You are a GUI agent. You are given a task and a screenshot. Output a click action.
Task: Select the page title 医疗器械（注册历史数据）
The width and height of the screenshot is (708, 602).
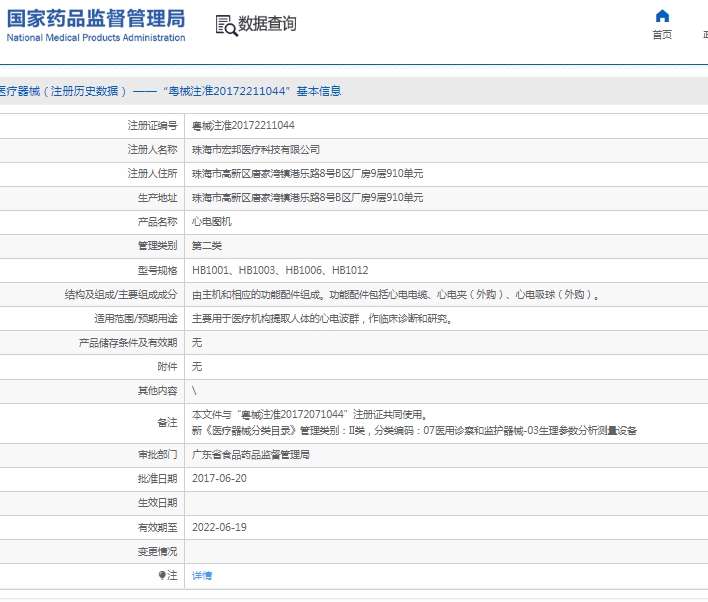pos(64,91)
